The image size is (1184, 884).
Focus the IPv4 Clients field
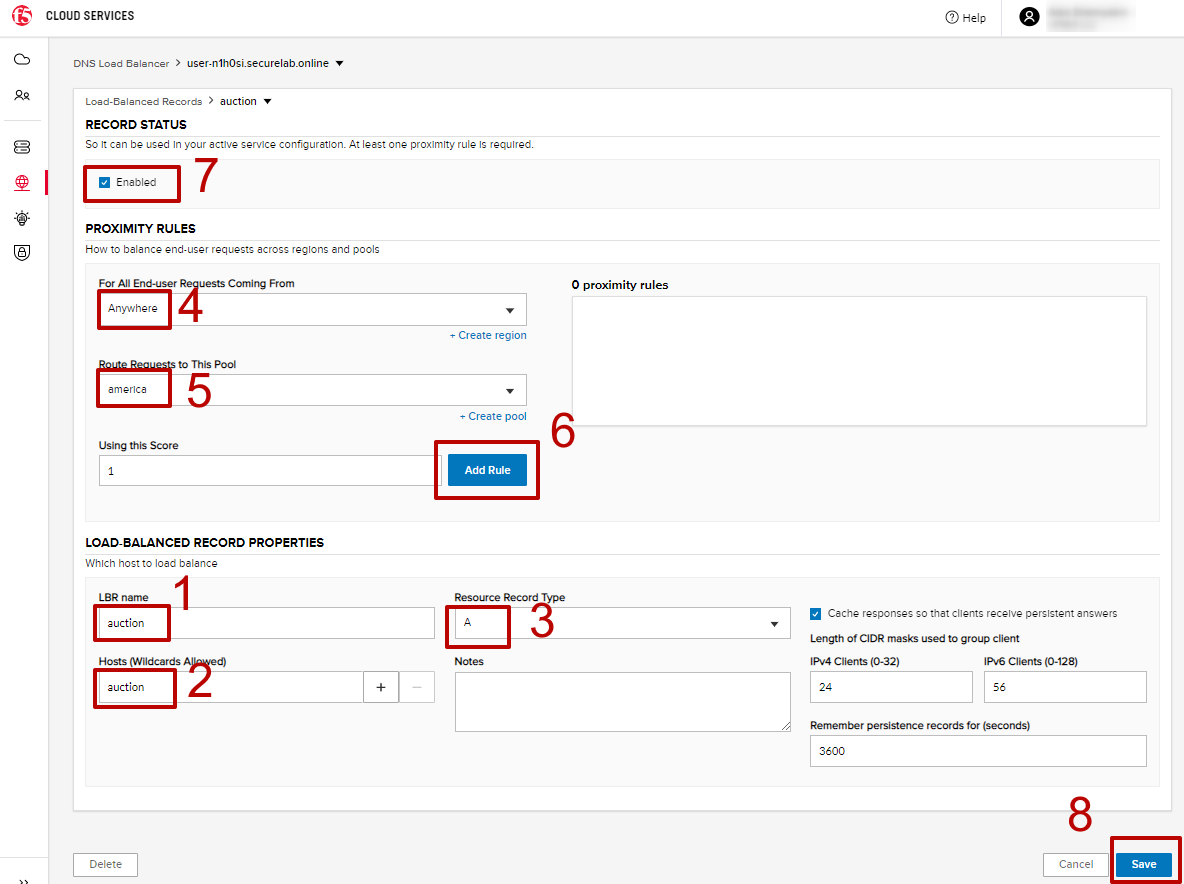pyautogui.click(x=891, y=687)
